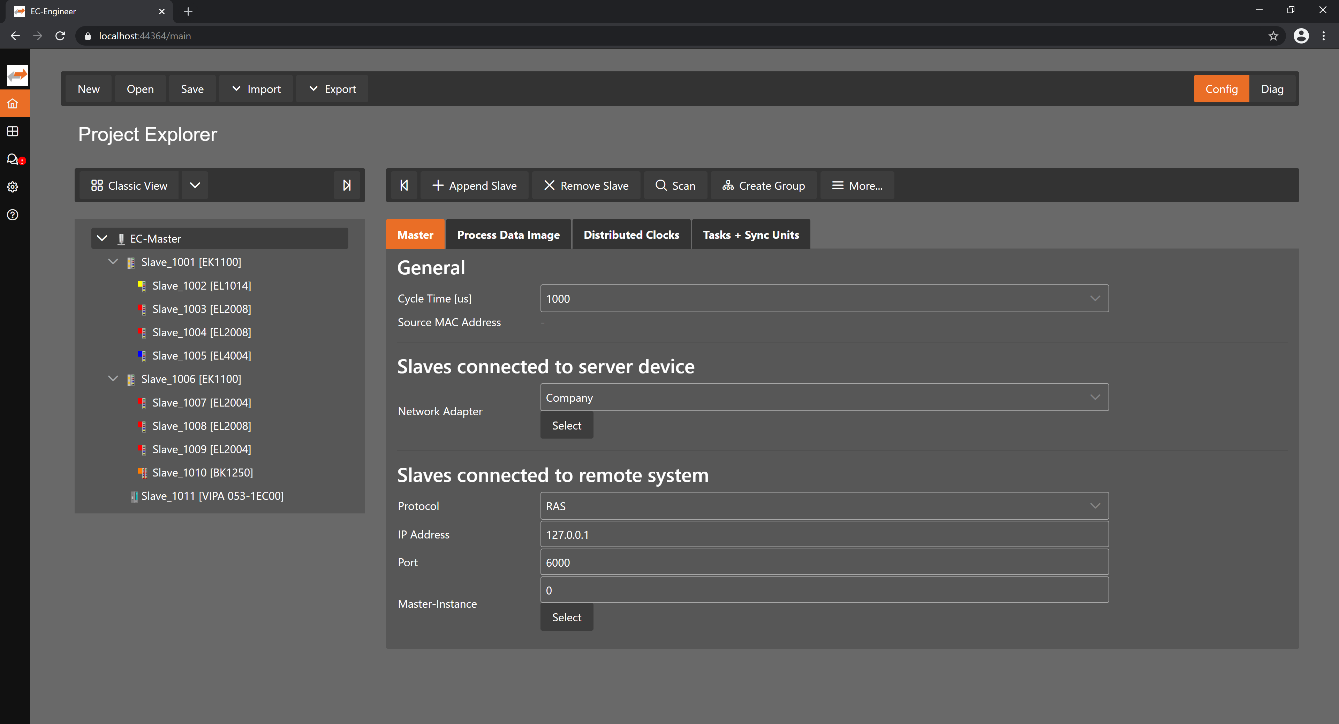The image size is (1339, 724).
Task: Open the grid dashboard sidebar icon
Action: click(x=13, y=131)
